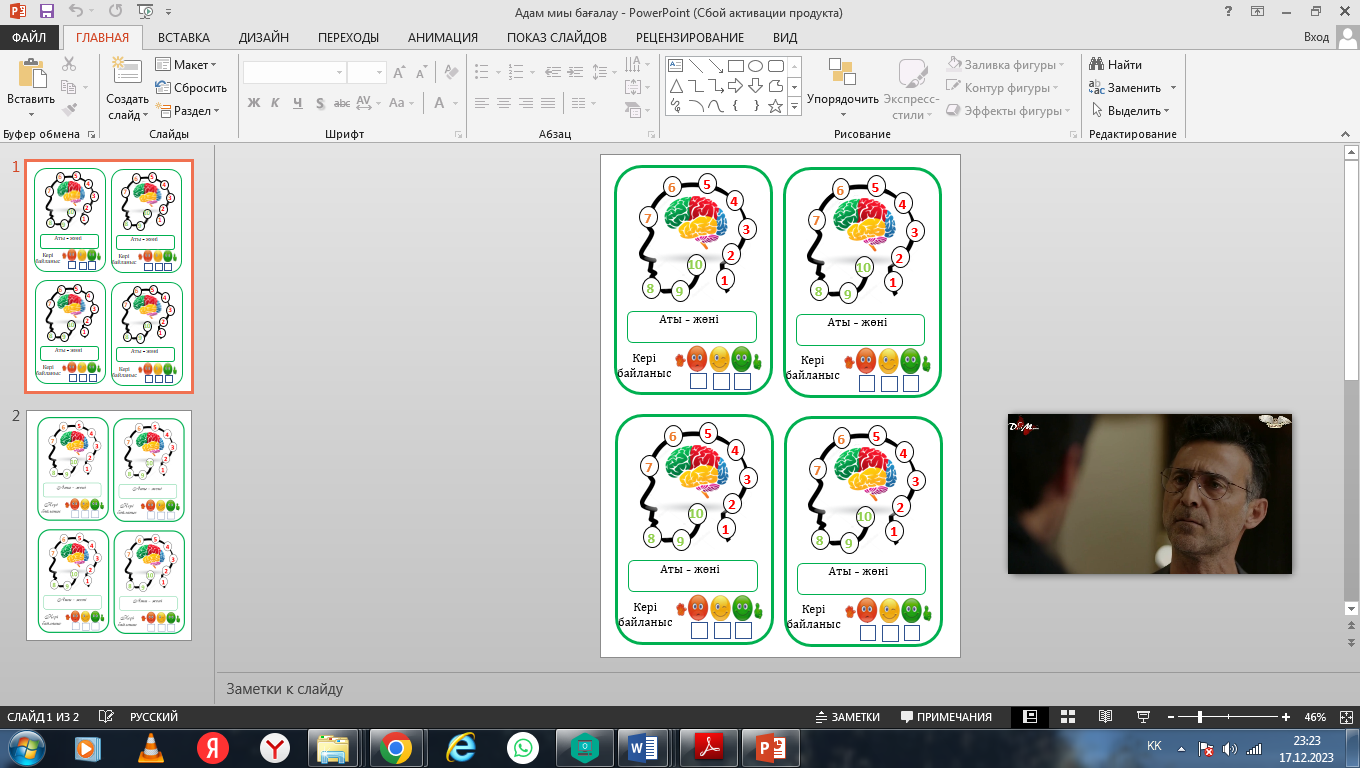Align text left in the paragraph group
Image resolution: width=1360 pixels, height=768 pixels.
[482, 103]
